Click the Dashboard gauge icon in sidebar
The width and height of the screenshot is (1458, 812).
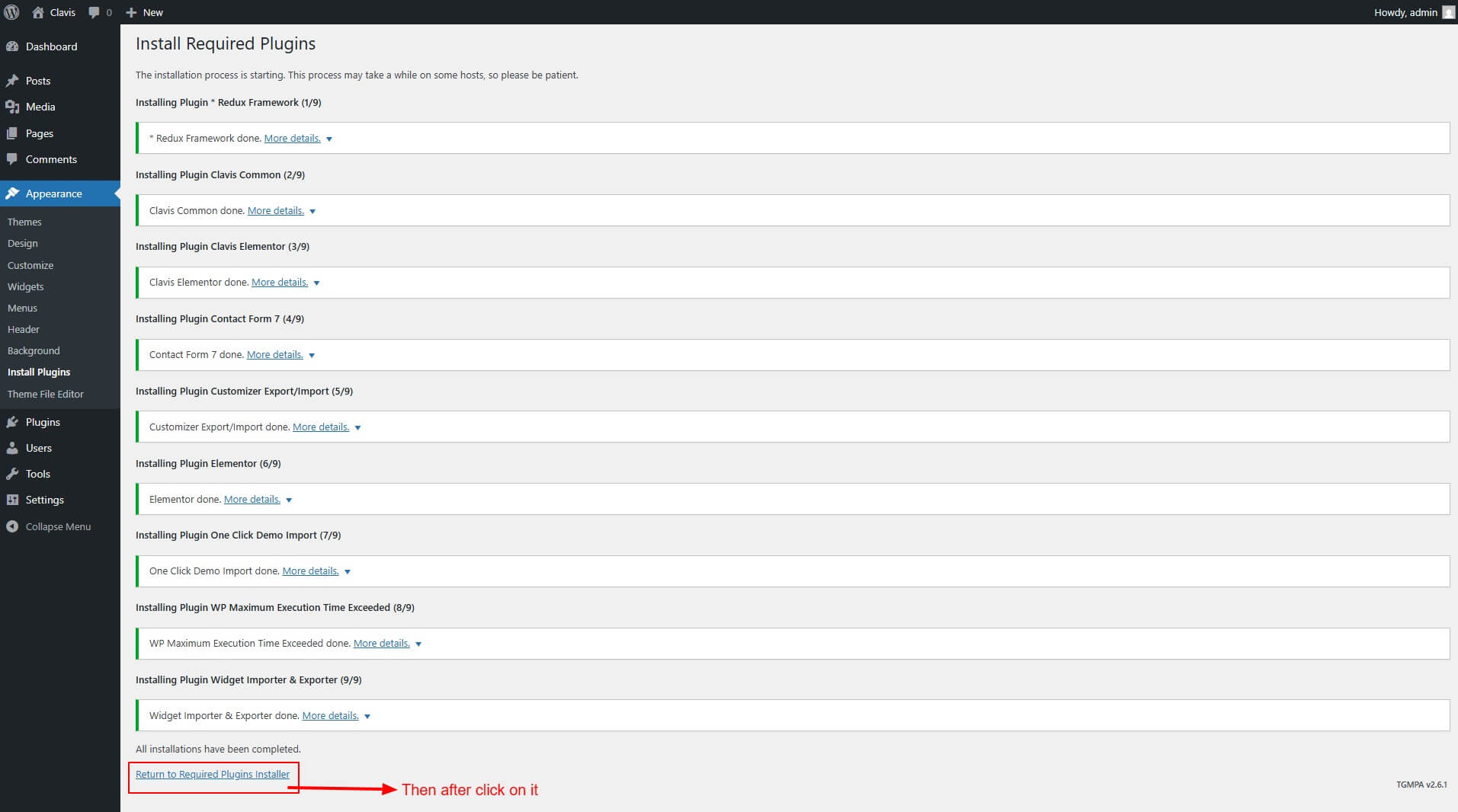click(12, 46)
